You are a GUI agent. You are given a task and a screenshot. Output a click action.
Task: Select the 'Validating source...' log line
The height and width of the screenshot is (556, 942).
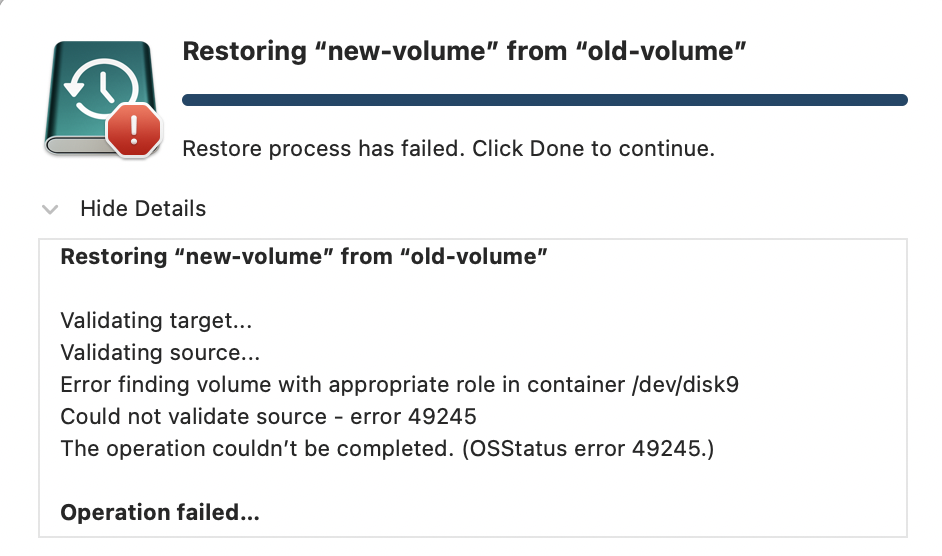click(160, 352)
